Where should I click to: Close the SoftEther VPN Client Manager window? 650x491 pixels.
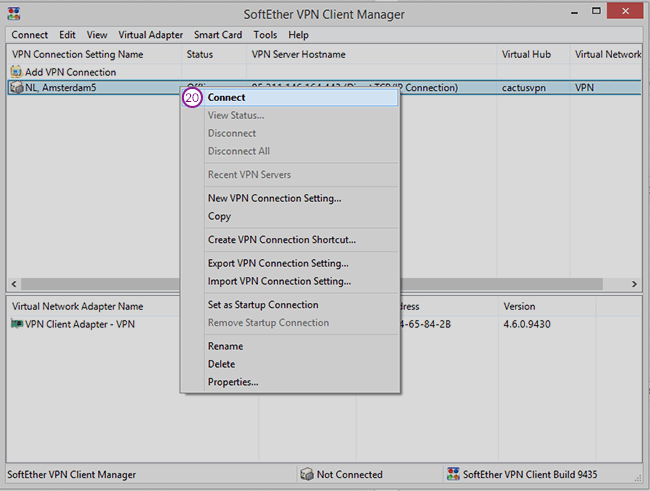tap(625, 11)
